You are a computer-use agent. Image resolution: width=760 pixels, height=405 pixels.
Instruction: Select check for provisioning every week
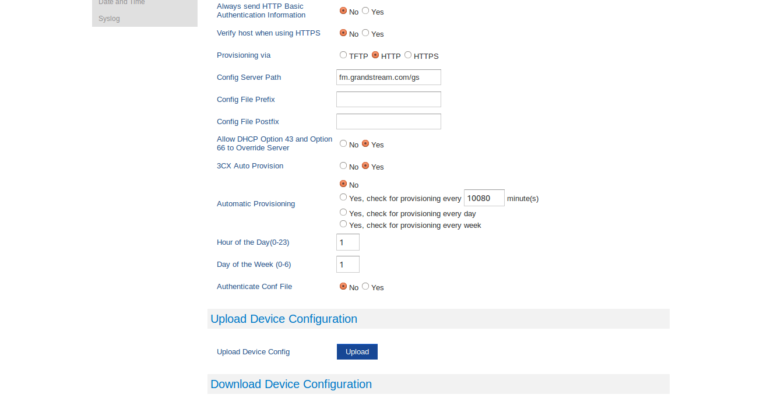click(344, 225)
